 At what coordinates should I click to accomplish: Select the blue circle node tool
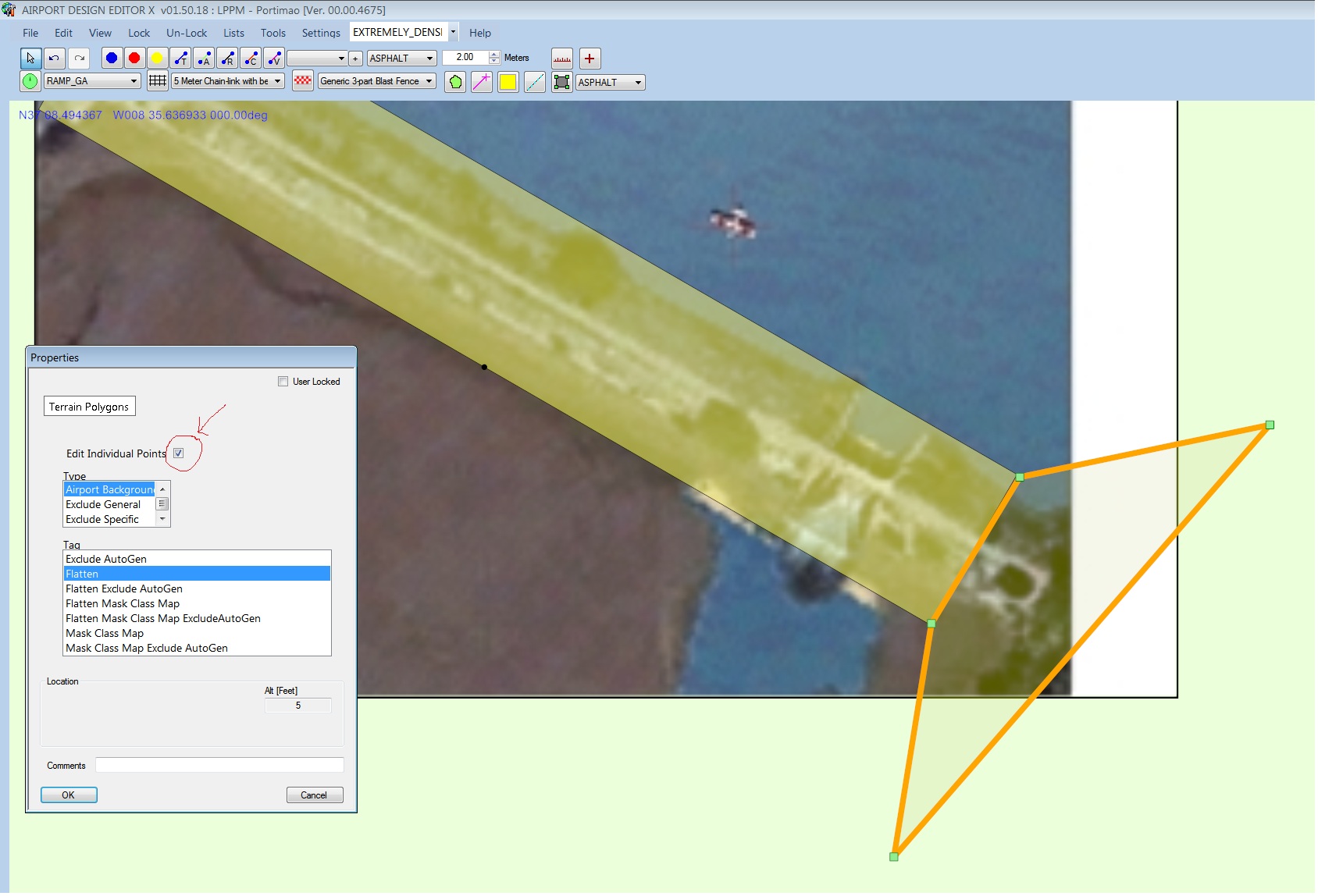click(x=112, y=59)
